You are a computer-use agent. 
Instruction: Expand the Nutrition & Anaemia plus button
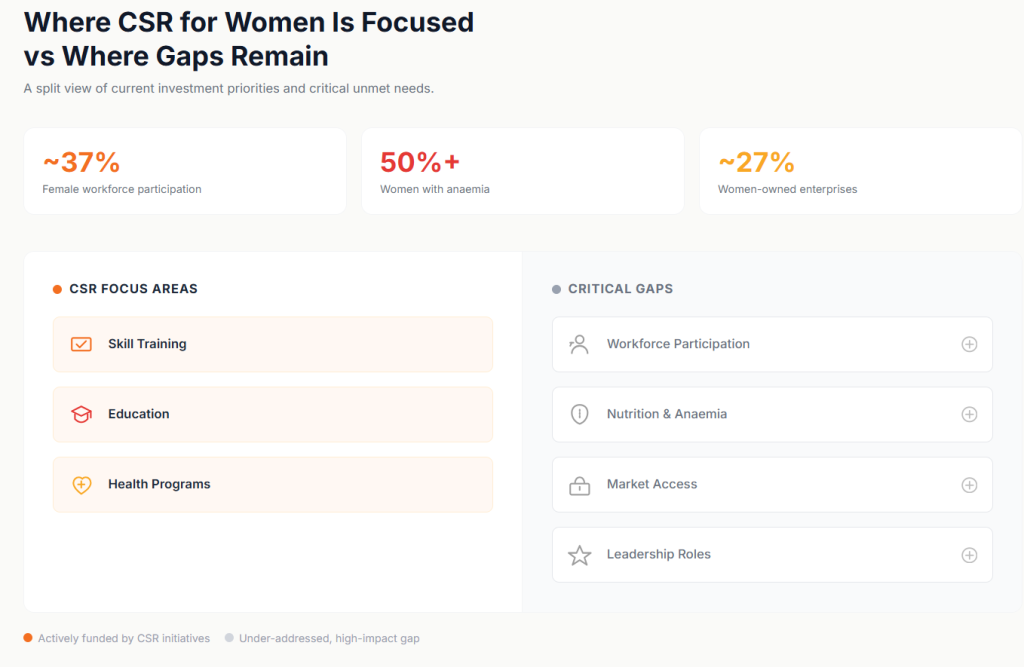click(968, 414)
